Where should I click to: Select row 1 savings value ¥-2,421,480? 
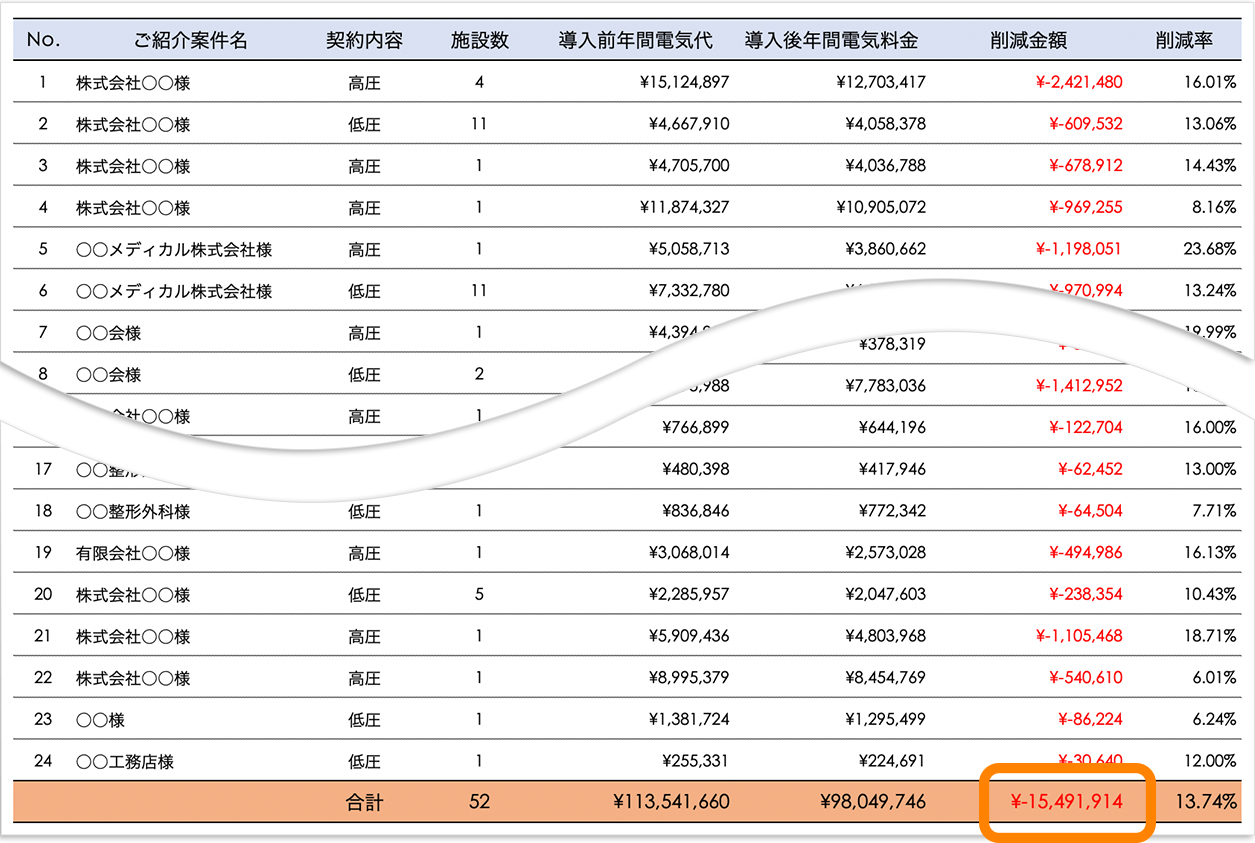(x=1080, y=82)
